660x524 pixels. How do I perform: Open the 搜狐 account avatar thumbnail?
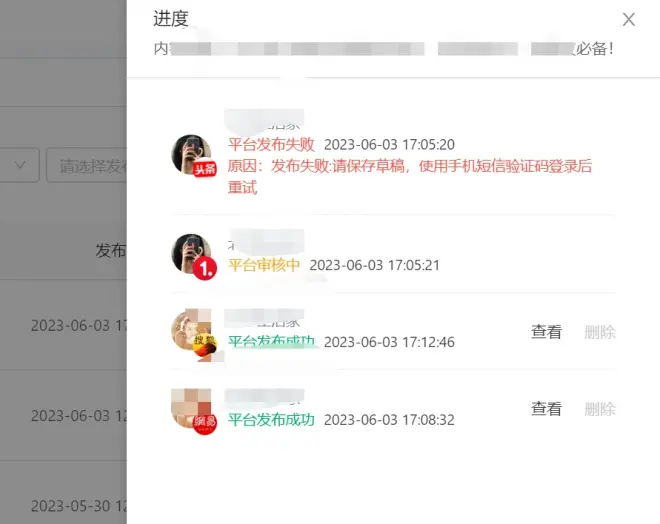click(192, 330)
